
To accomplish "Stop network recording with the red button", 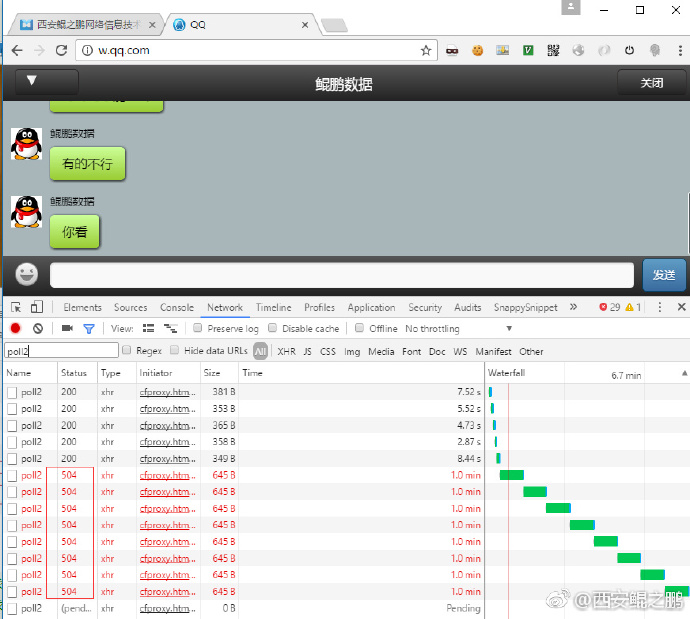I will click(x=15, y=328).
